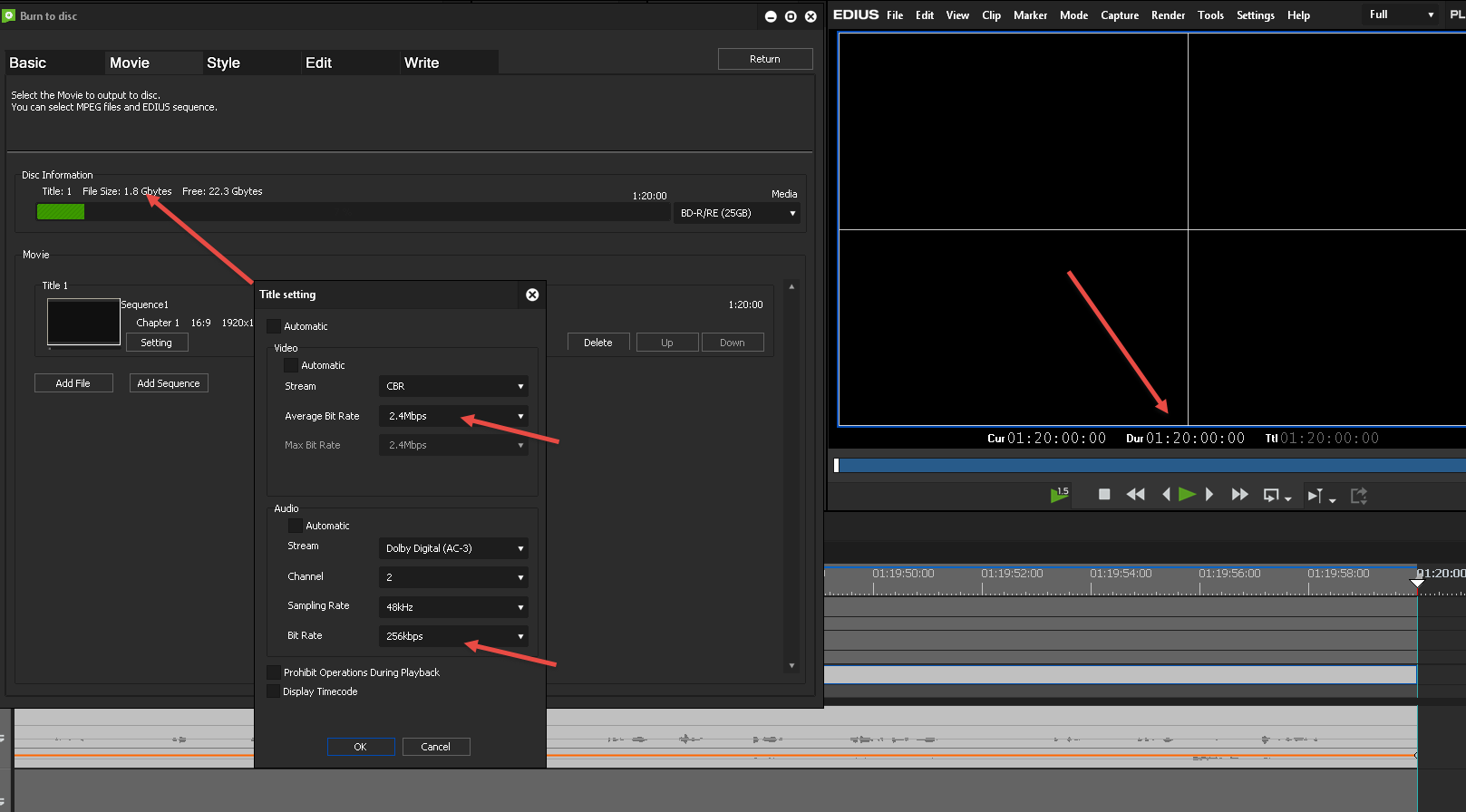Switch to the Movie tab

point(152,63)
